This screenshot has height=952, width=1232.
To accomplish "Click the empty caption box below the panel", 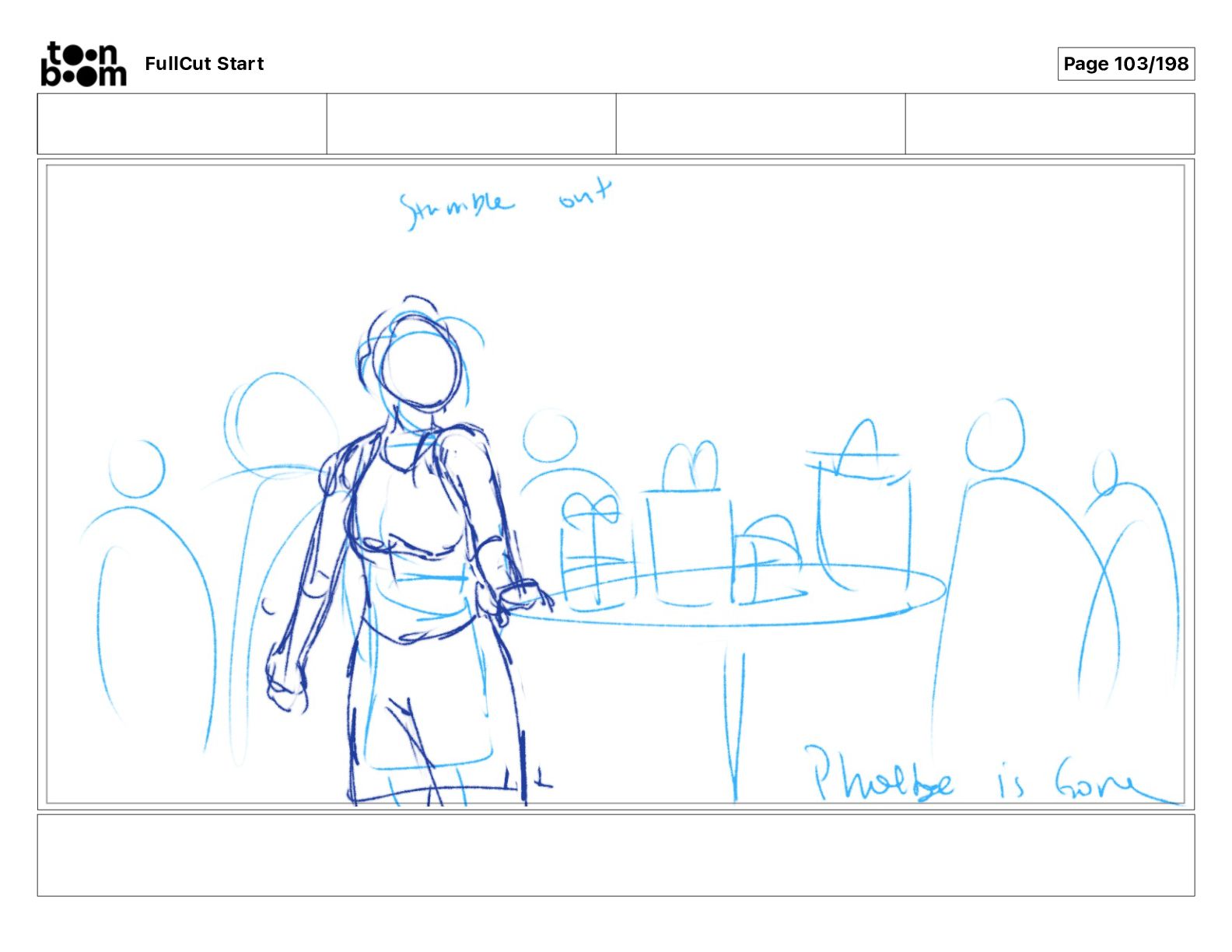I will tap(616, 856).
